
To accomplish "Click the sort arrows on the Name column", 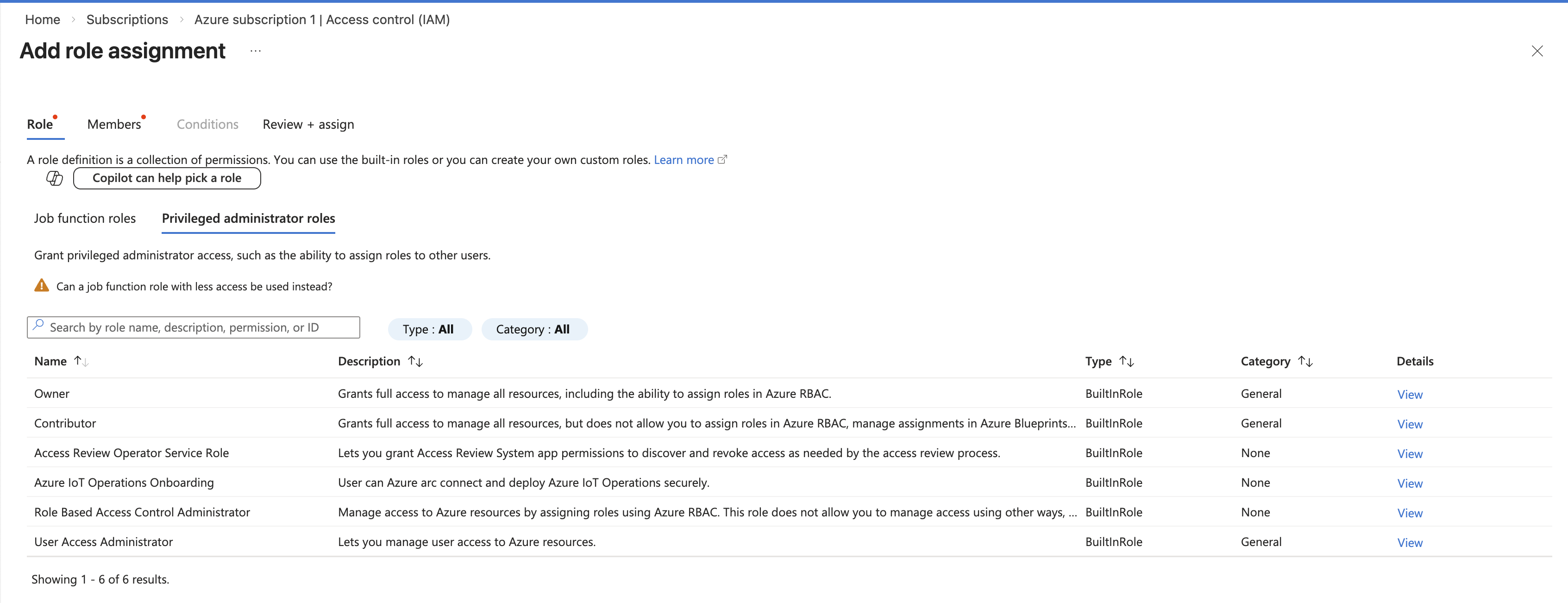I will (81, 361).
